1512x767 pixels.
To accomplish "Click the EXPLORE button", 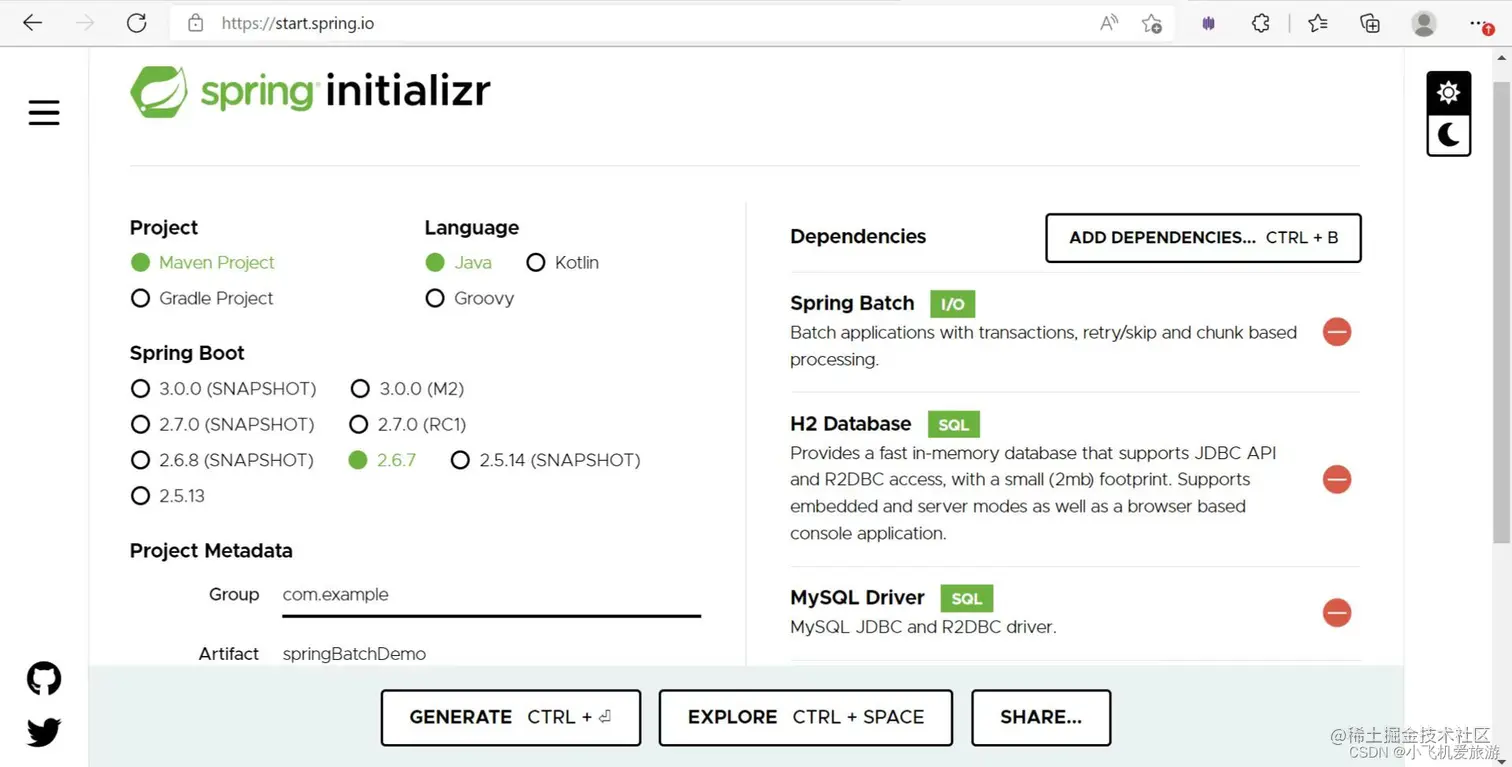I will tap(806, 718).
